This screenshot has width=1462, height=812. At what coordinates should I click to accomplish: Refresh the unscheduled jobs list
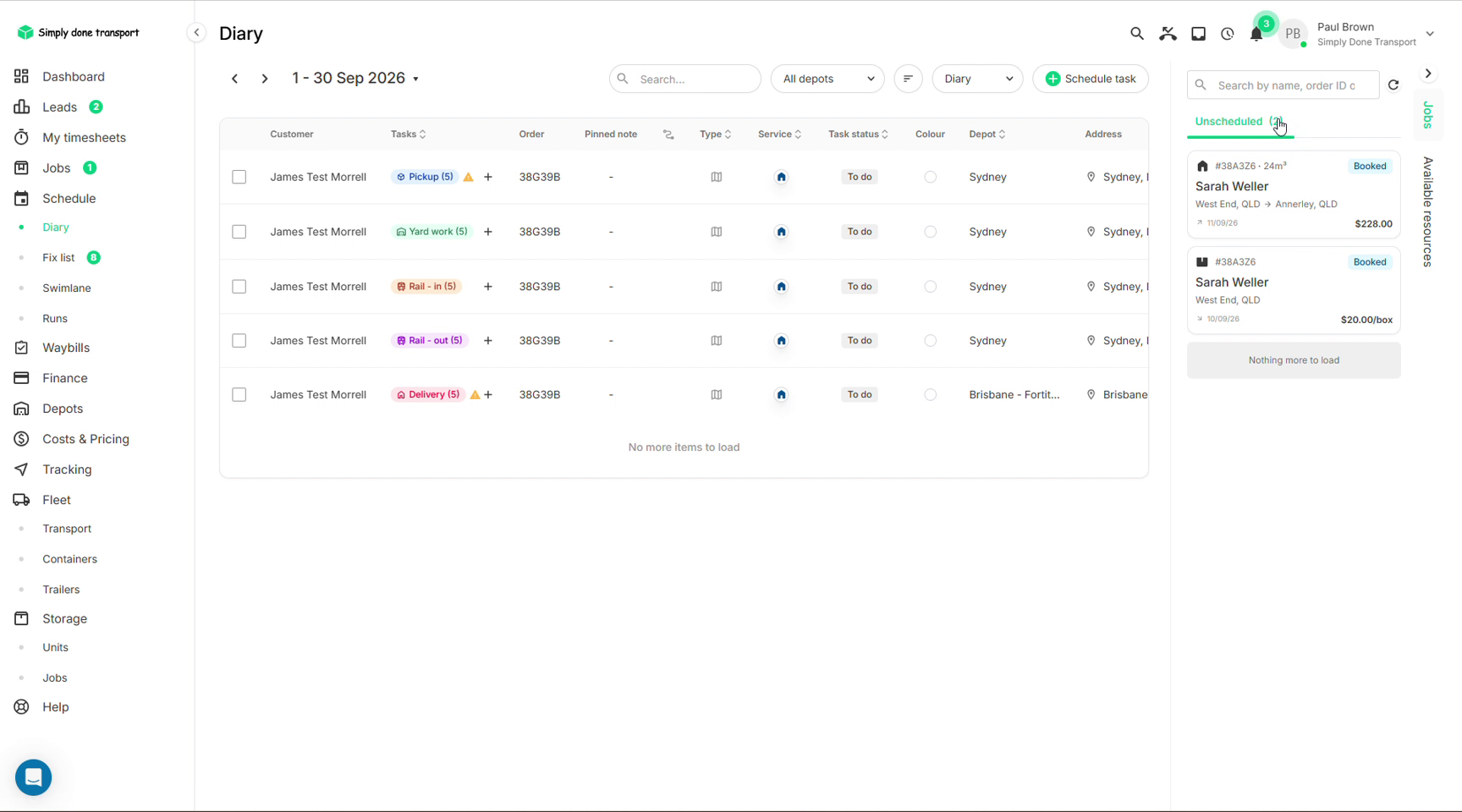(1393, 85)
